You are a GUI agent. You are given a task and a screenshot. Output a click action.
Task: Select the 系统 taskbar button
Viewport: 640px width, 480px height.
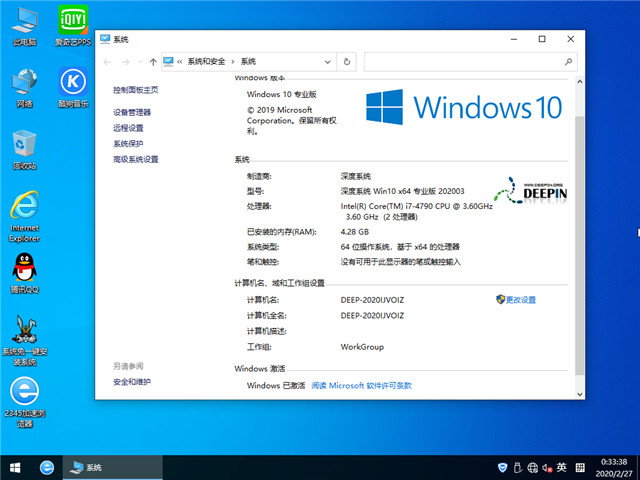(113, 468)
